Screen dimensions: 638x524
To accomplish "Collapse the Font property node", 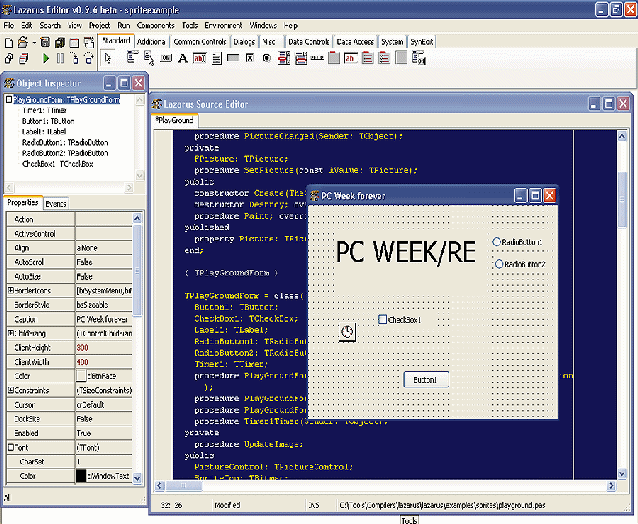I will (x=9, y=447).
